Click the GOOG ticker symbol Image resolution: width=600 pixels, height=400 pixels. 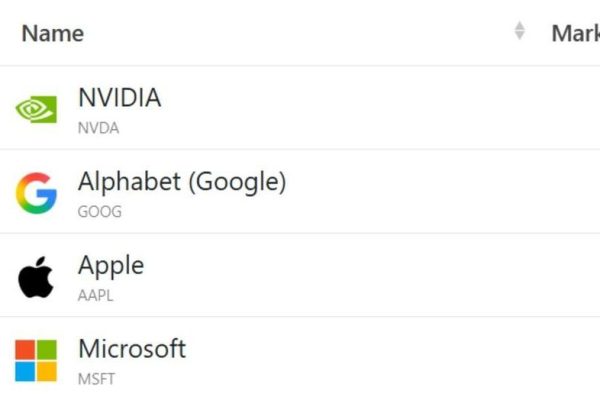tap(99, 212)
